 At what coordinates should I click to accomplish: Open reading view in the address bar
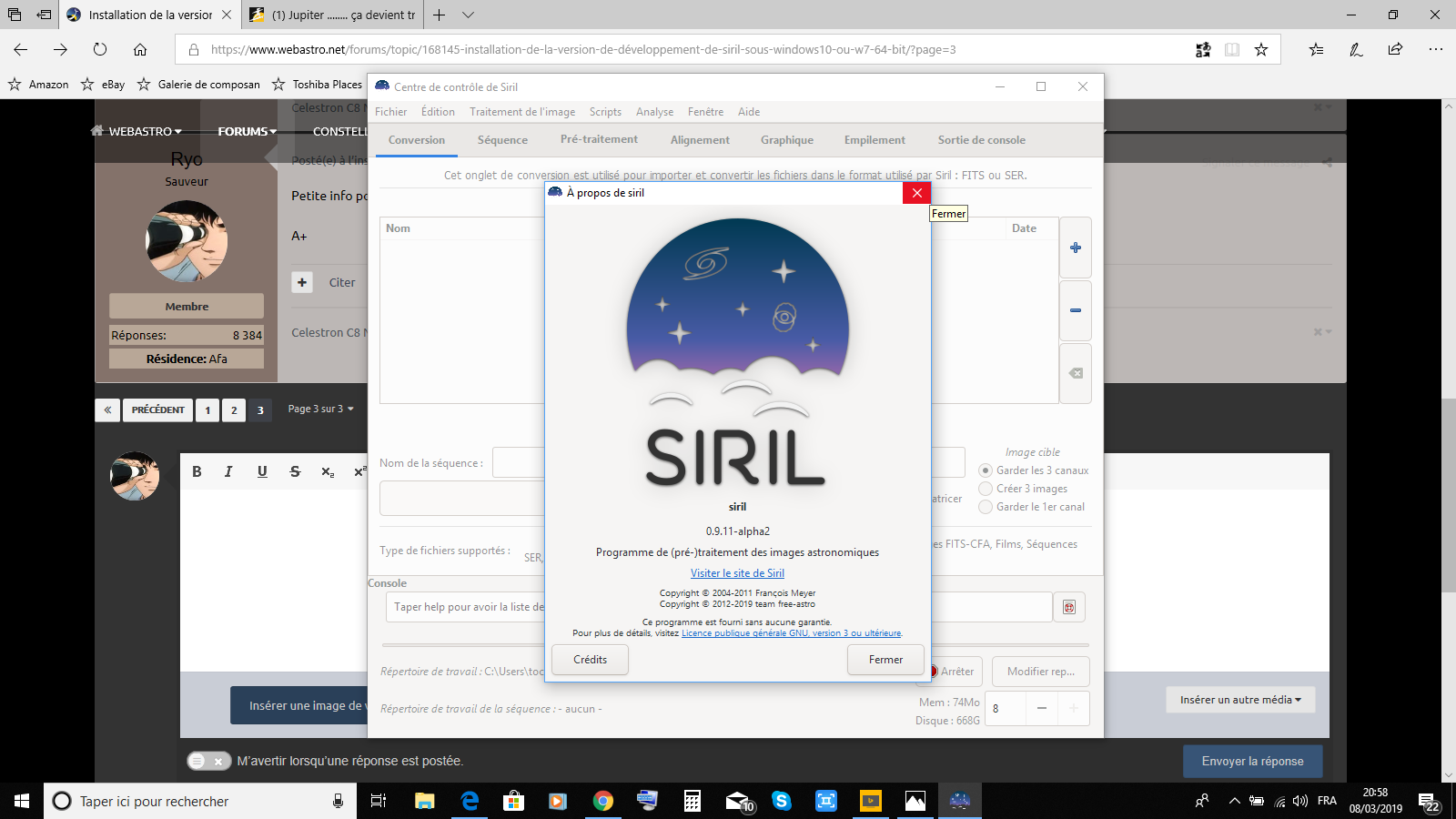[1232, 50]
